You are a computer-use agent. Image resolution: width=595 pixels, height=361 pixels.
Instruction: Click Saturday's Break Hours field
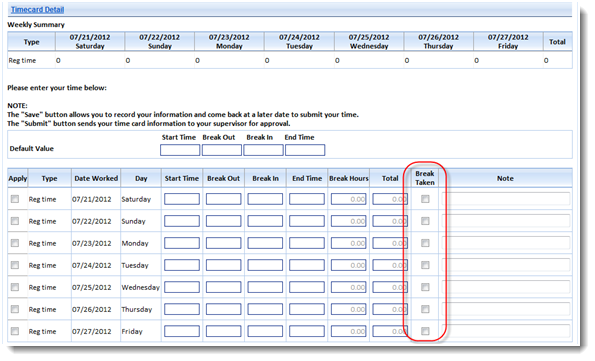click(x=348, y=199)
